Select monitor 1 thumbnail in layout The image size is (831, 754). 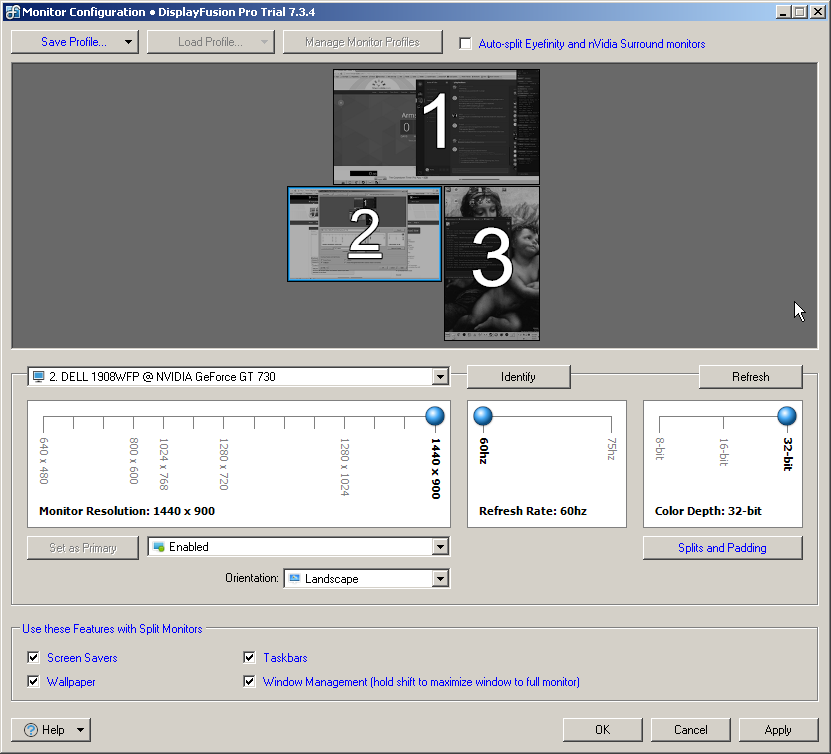pos(436,126)
